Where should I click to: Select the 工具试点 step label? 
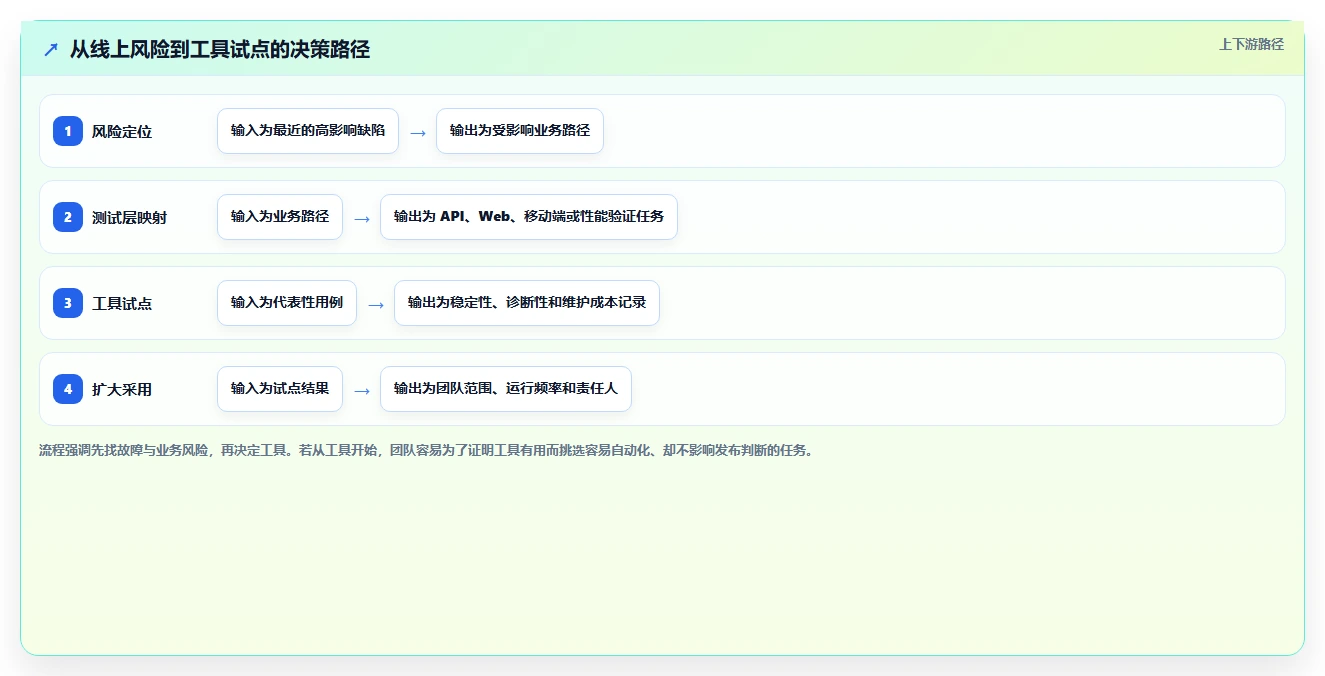pyautogui.click(x=122, y=303)
